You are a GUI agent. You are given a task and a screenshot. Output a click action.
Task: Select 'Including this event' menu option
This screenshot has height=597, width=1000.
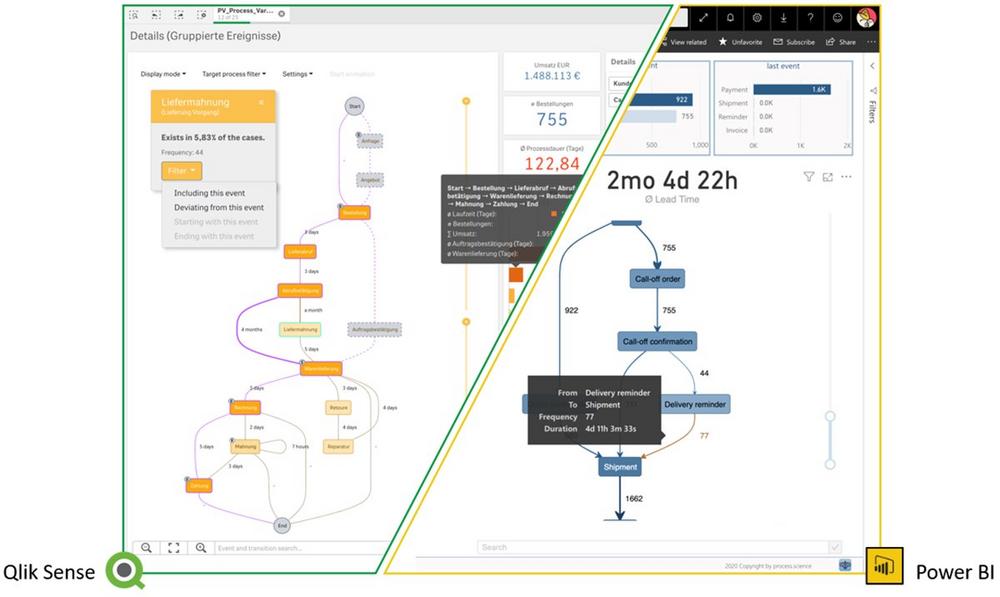[209, 193]
